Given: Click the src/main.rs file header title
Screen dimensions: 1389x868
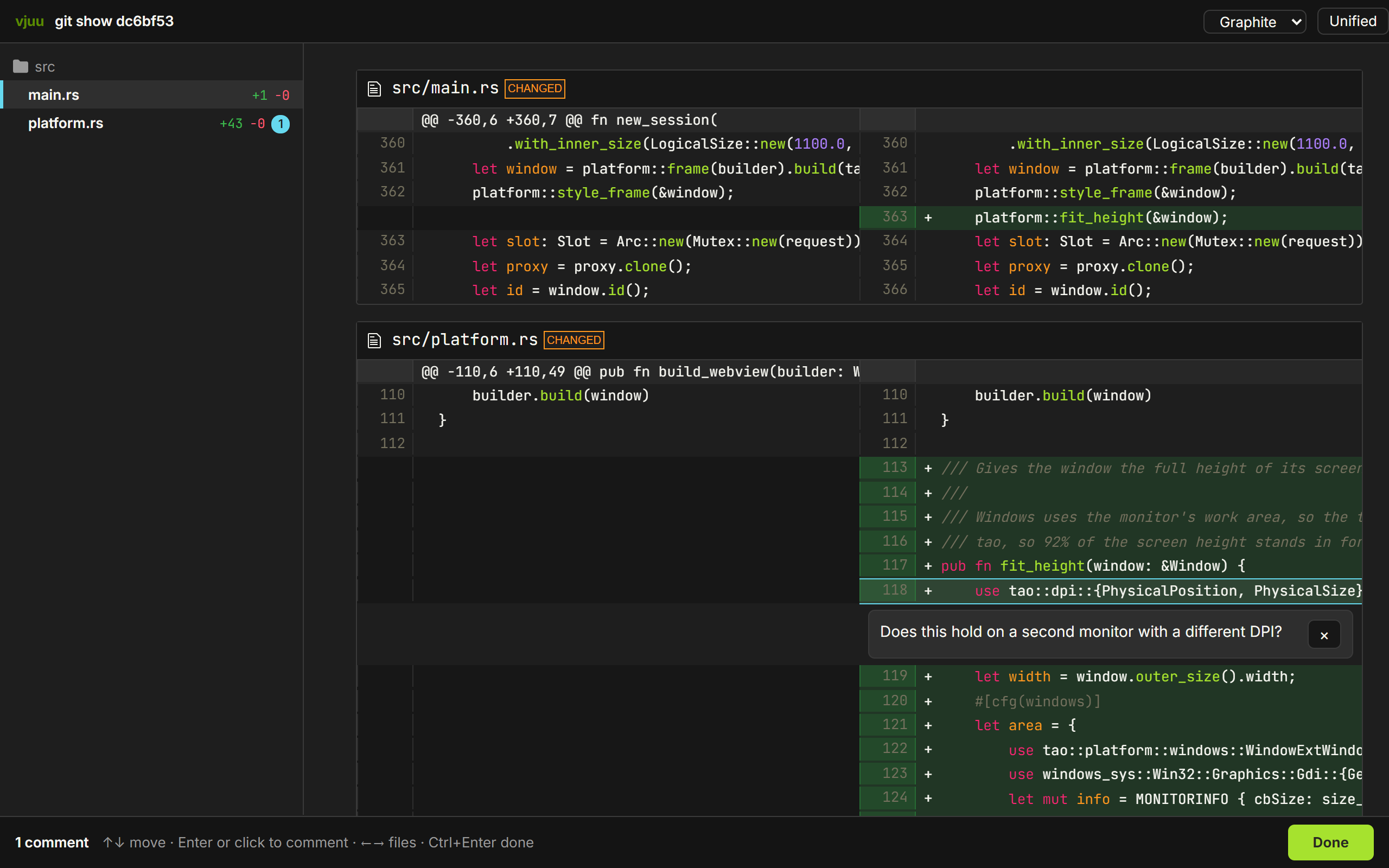Looking at the screenshot, I should (445, 88).
